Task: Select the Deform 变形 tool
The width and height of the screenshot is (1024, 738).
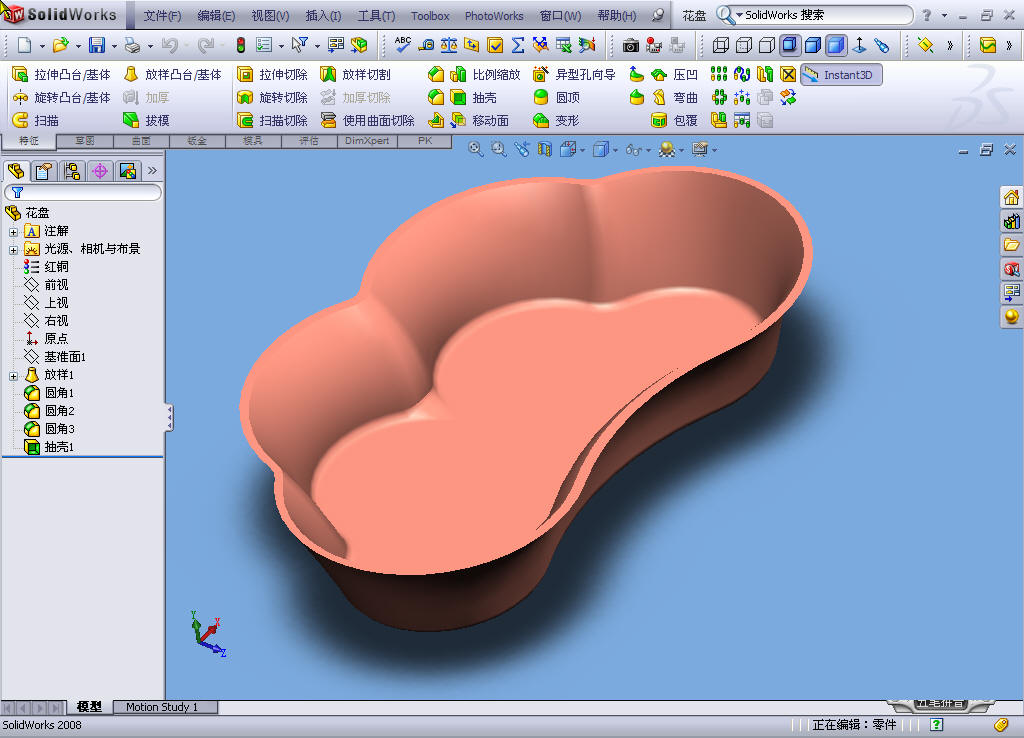Action: pyautogui.click(x=556, y=120)
